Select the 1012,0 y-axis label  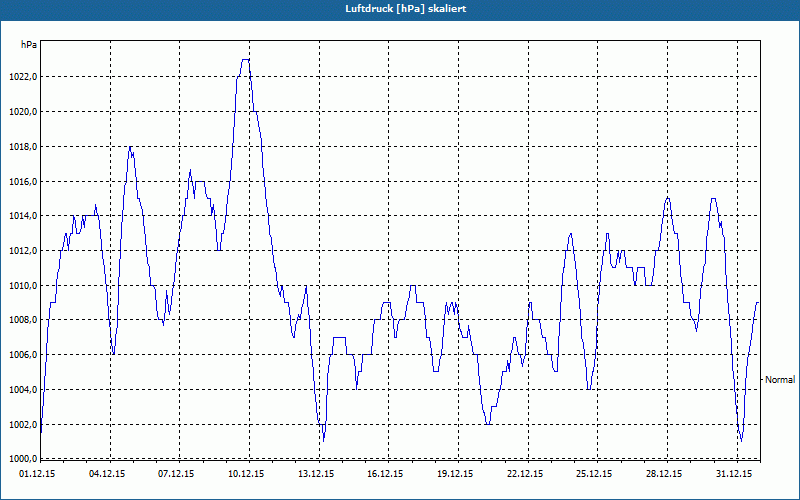[x=22, y=251]
